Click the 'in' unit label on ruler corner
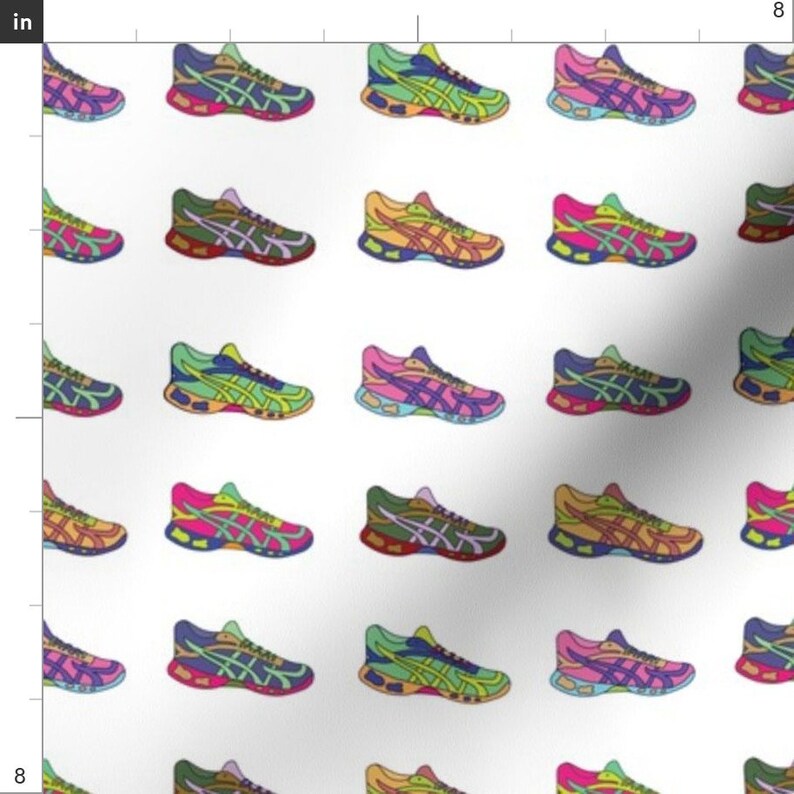The image size is (794, 794). point(21,21)
